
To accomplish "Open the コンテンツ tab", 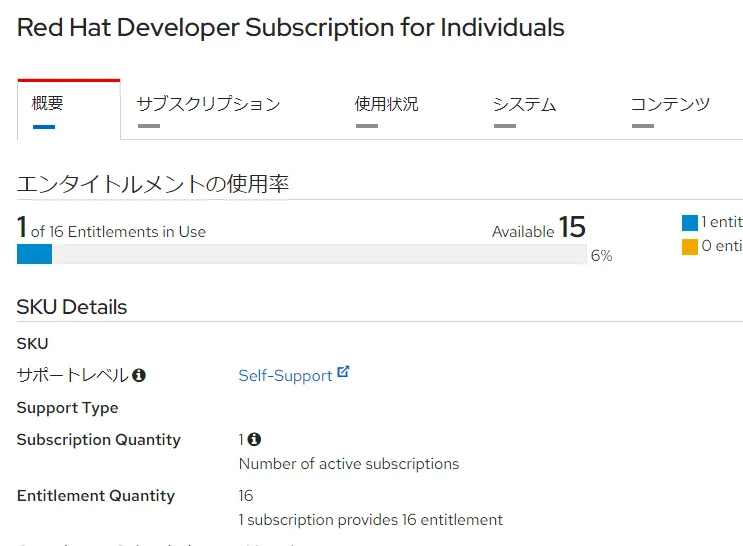I will click(670, 104).
